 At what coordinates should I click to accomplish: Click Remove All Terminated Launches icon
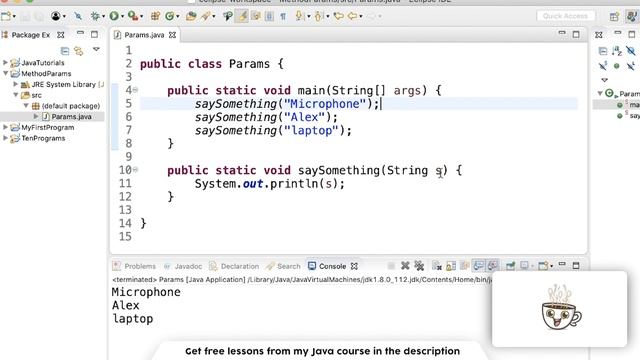419,266
